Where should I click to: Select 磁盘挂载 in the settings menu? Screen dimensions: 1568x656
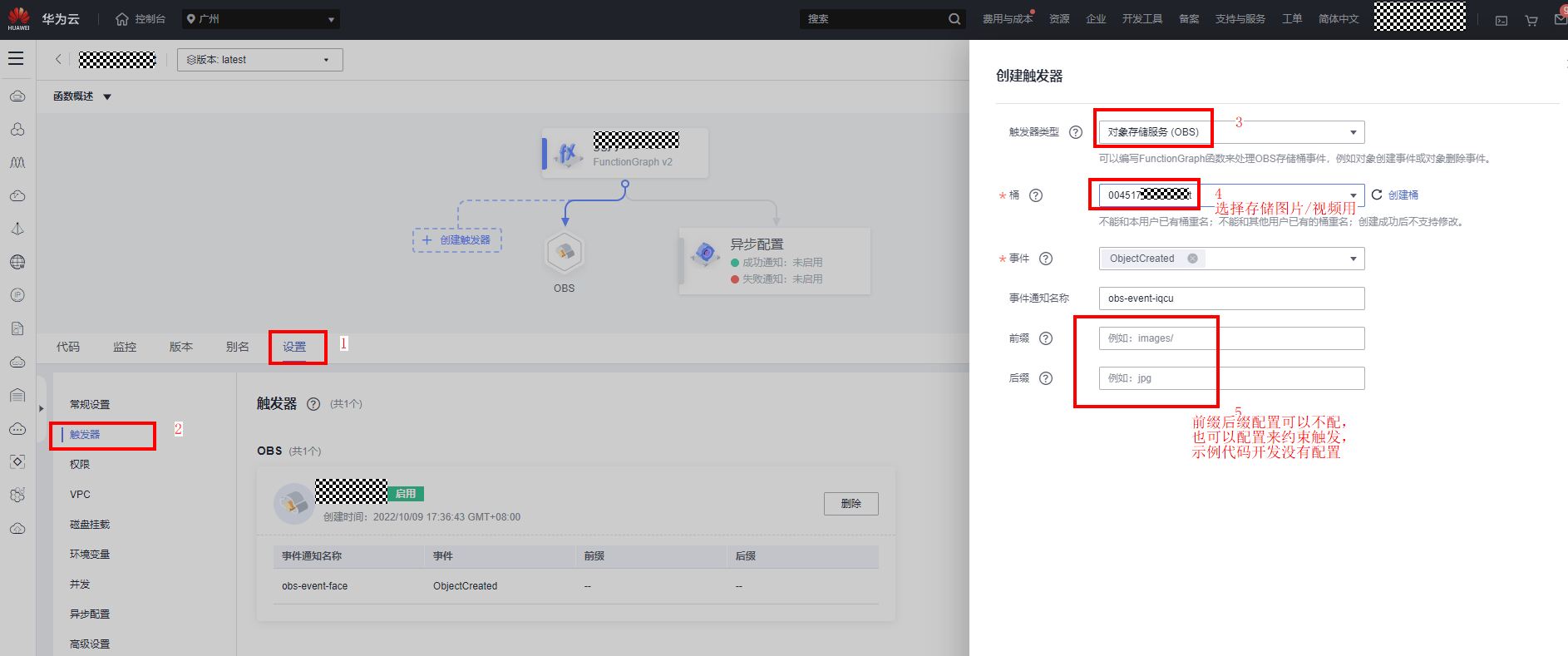click(90, 525)
